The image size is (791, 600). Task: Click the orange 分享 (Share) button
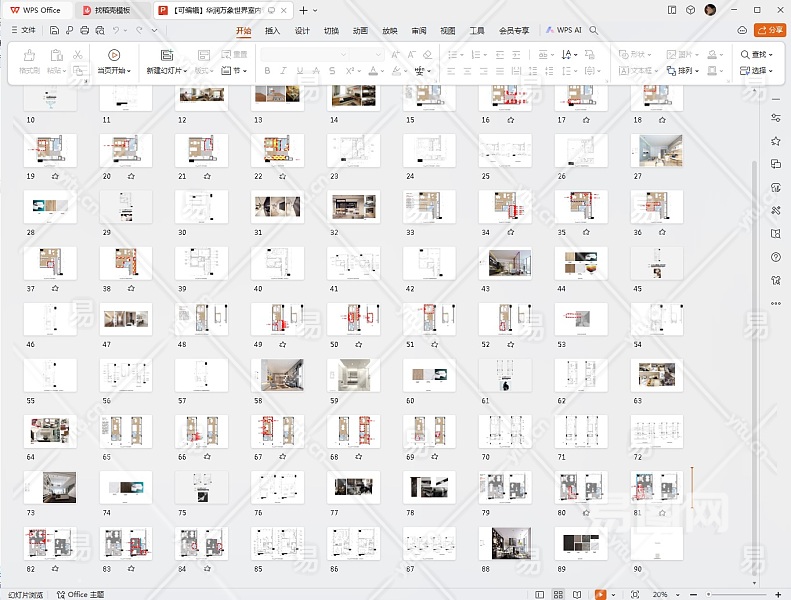[770, 30]
